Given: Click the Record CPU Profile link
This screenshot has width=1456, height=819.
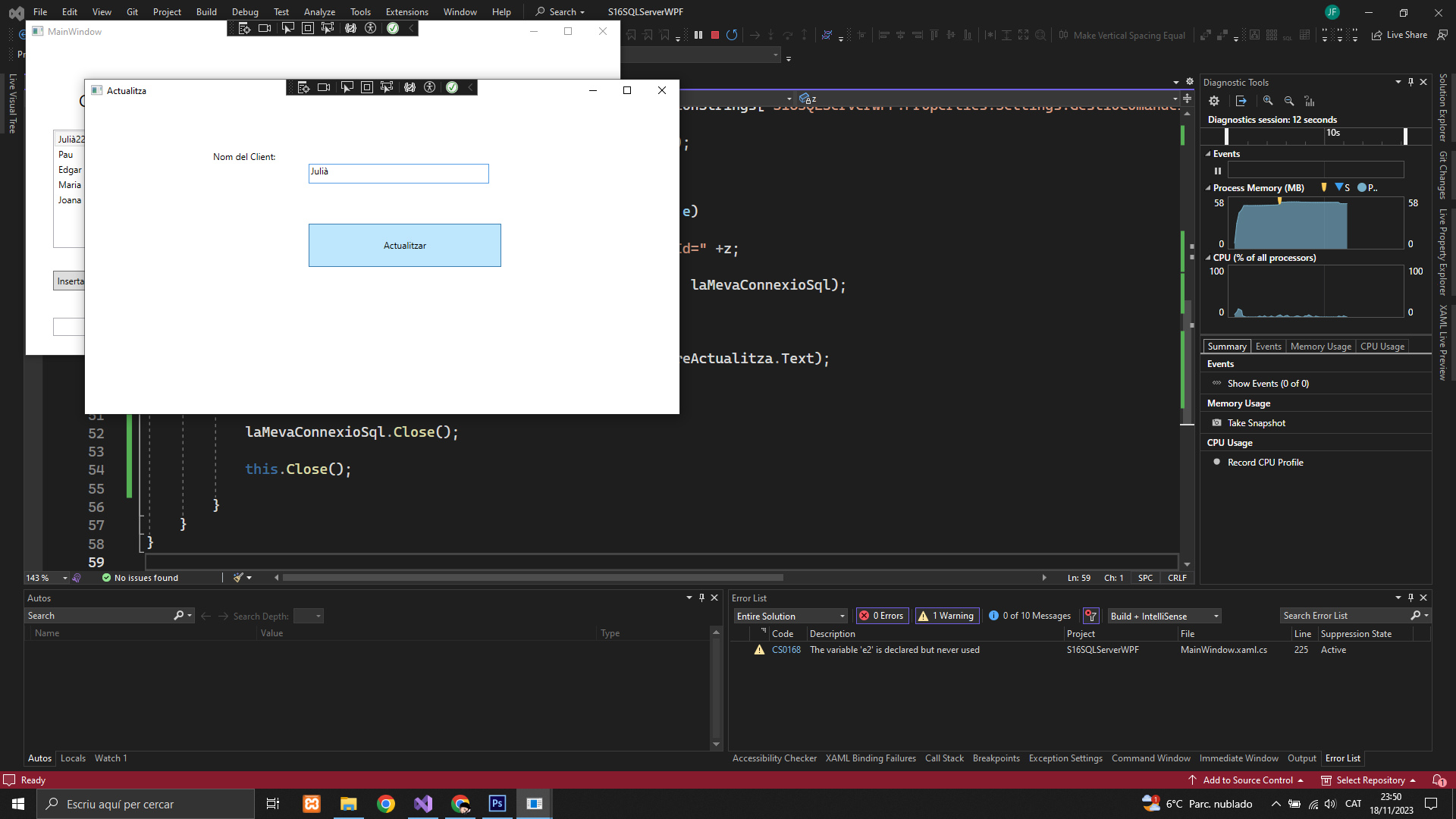Looking at the screenshot, I should coord(1265,463).
